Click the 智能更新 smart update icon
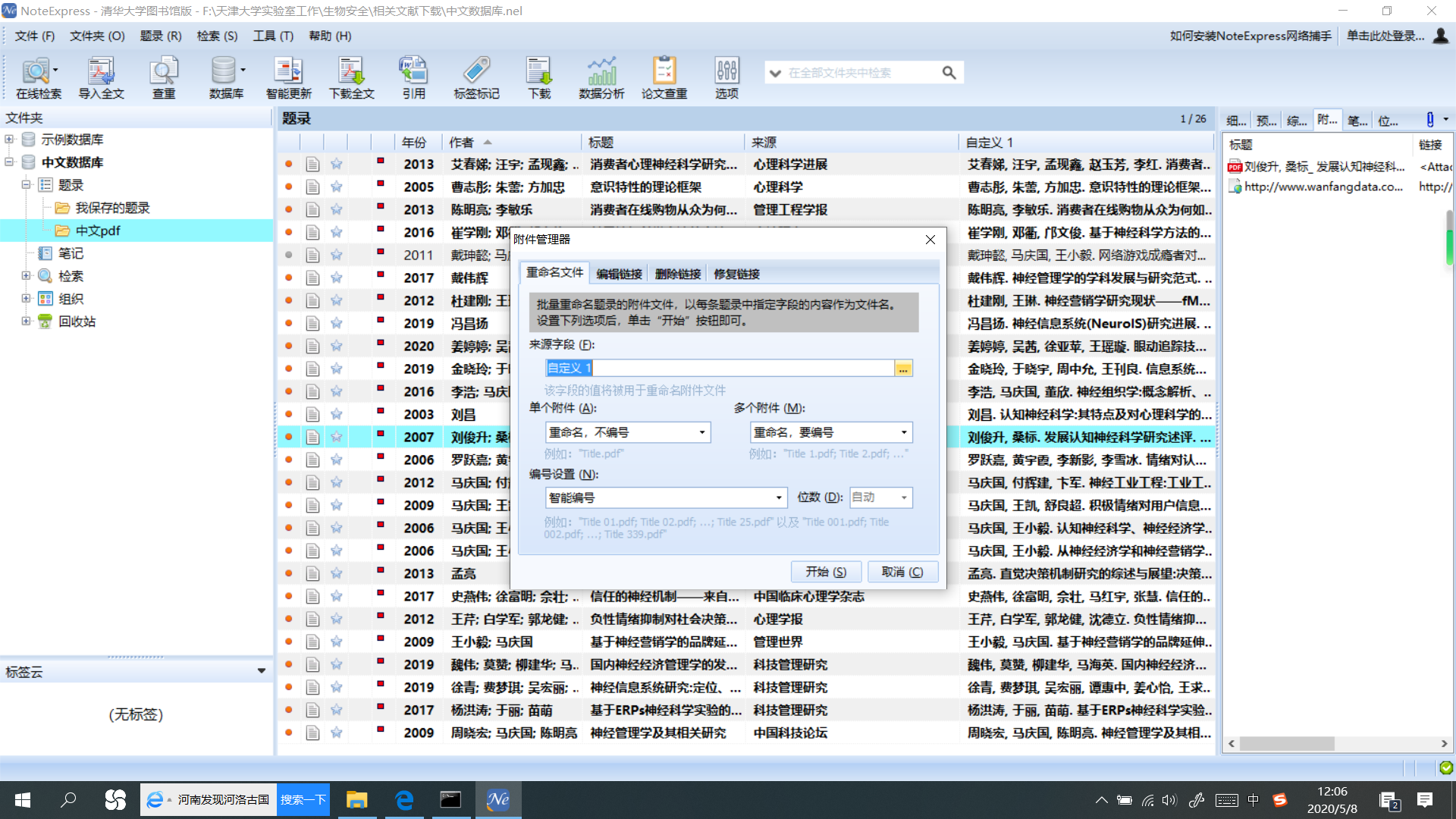Screen dimensions: 1456x819 [288, 76]
